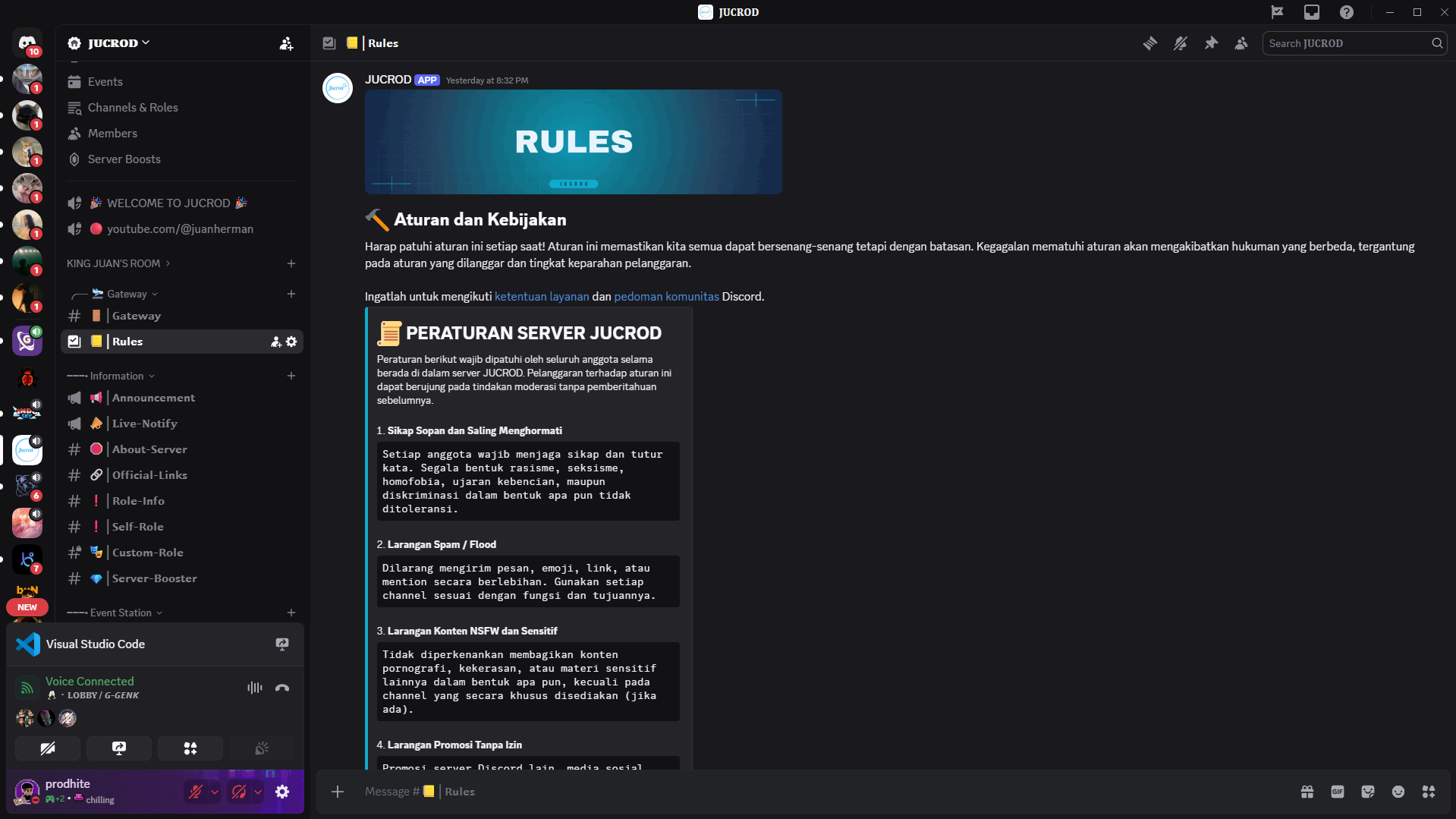Stream Visual Studio Code via activity icon
Viewport: 1456px width, 819px height.
click(x=282, y=644)
